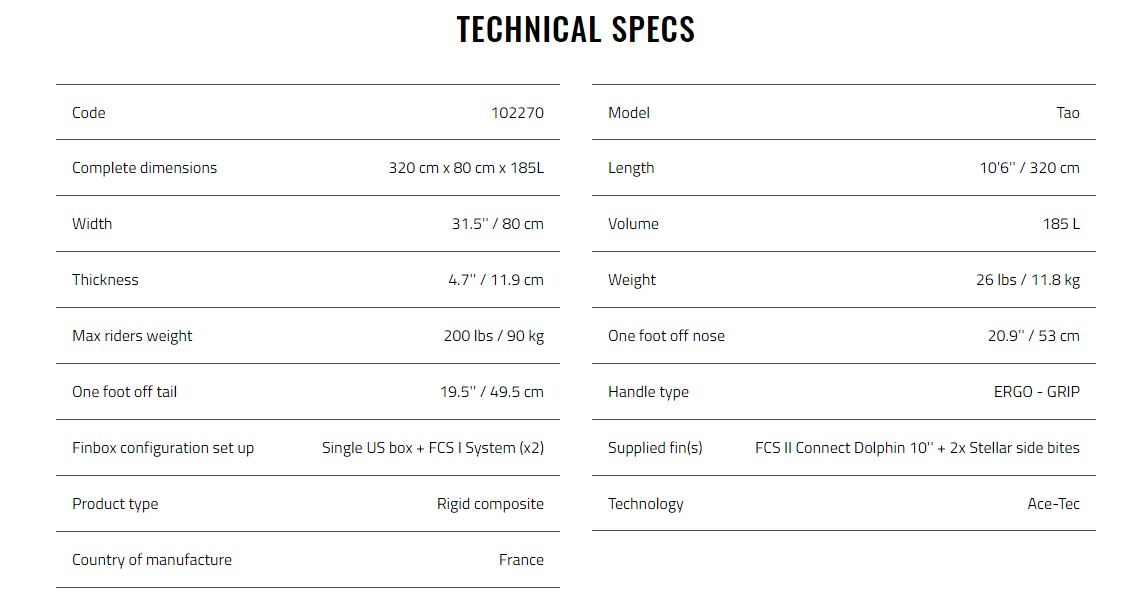
Task: Click the Country of manufacture value France
Action: 521,559
